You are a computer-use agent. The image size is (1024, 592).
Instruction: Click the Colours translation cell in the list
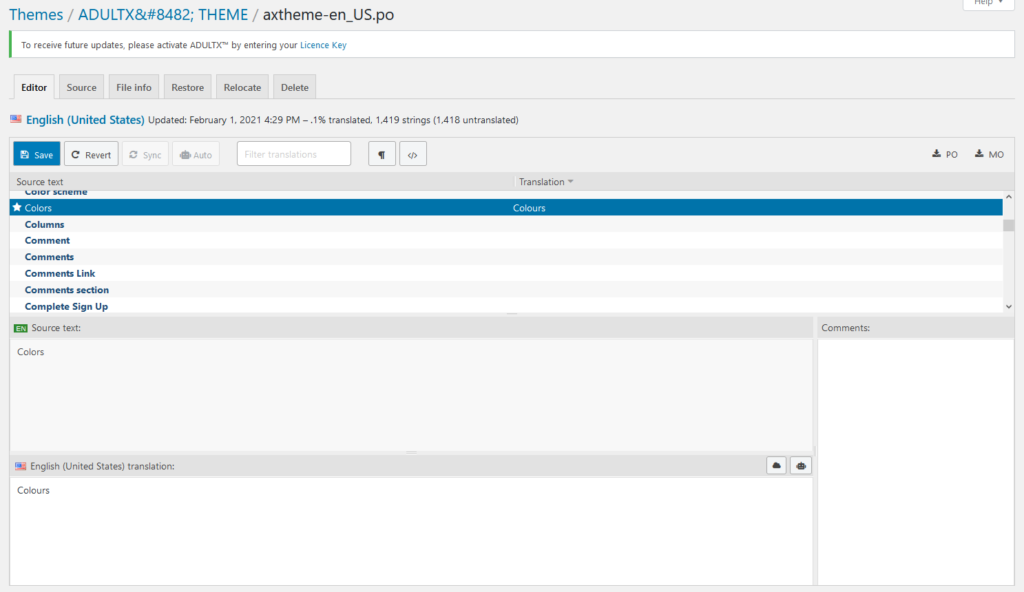(529, 208)
